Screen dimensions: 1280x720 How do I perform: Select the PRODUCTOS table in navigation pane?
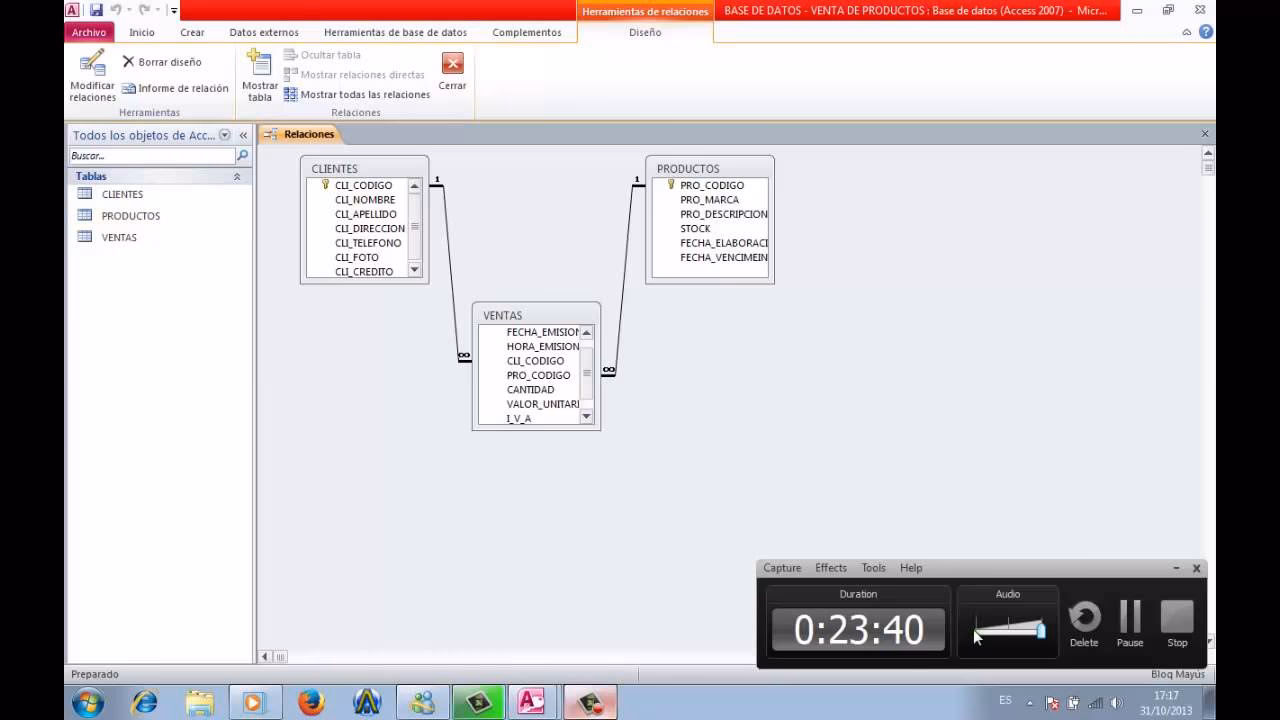(x=130, y=216)
